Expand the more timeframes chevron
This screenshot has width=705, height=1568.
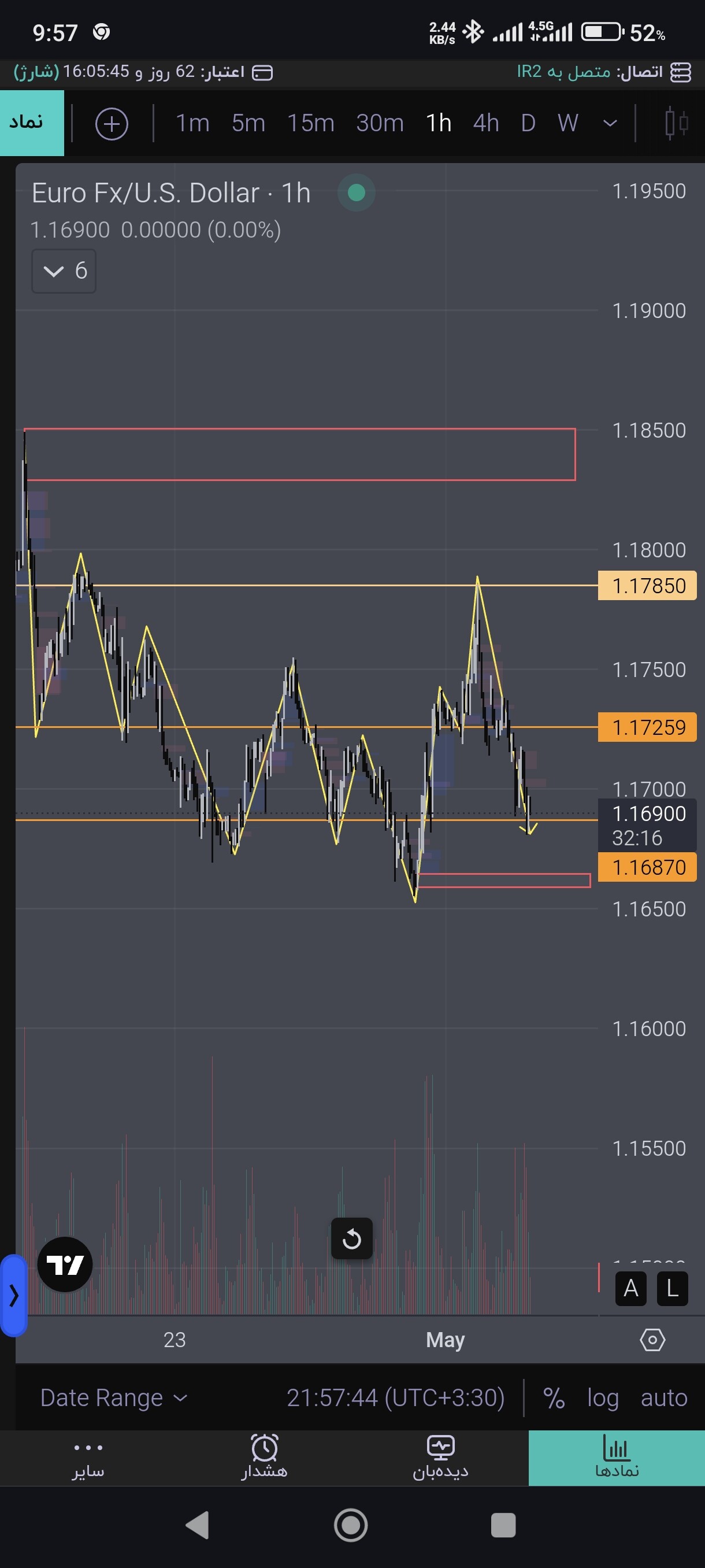click(610, 124)
